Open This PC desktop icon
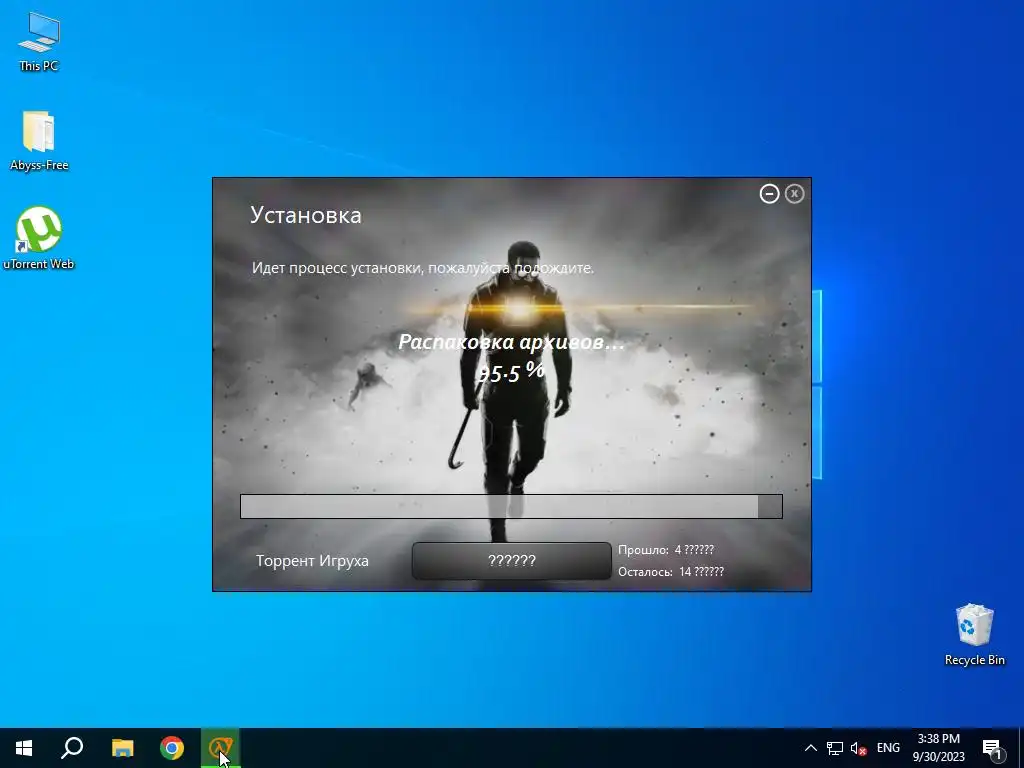Image resolution: width=1024 pixels, height=768 pixels. [x=39, y=43]
